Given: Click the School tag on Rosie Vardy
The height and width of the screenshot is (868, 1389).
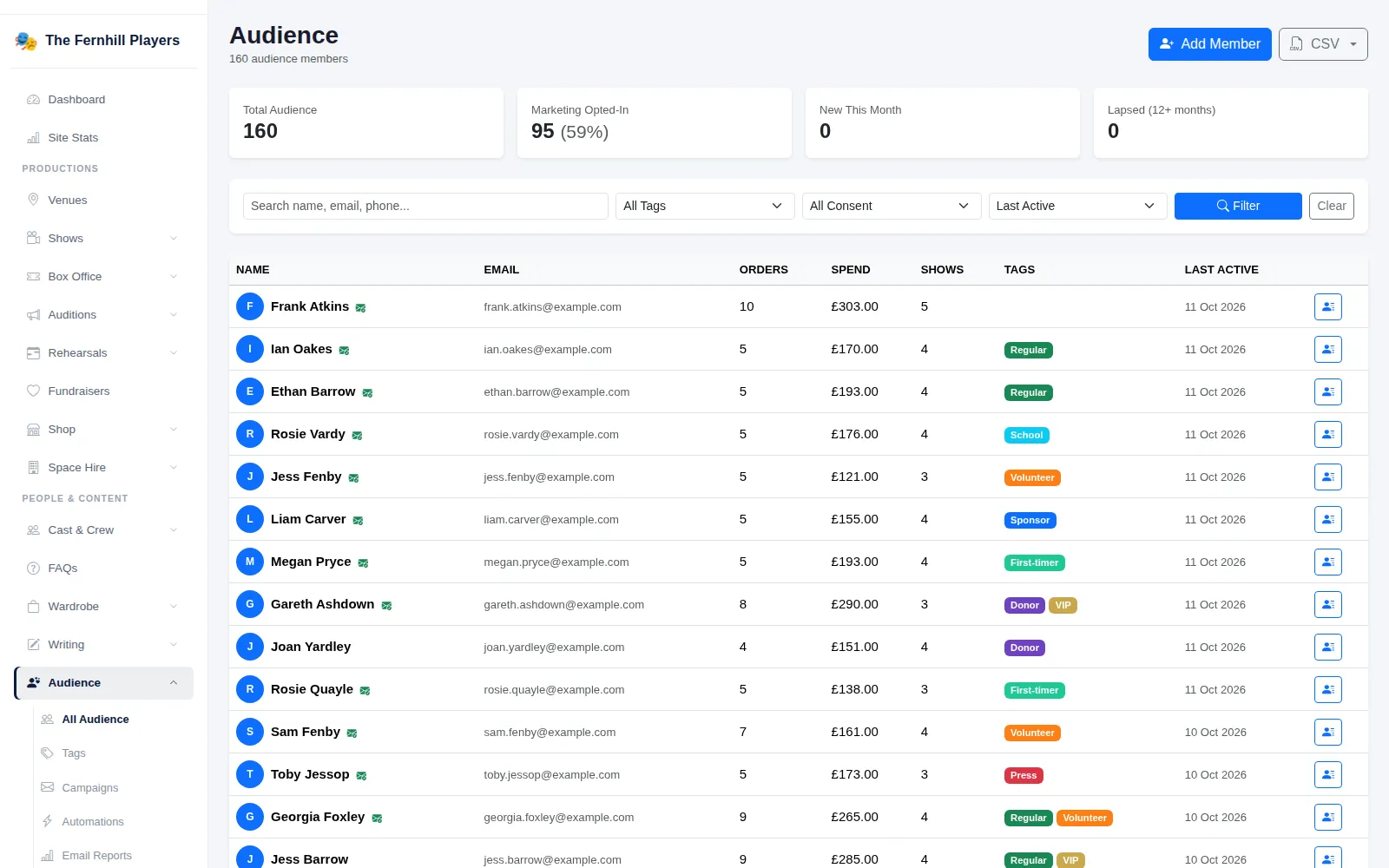Looking at the screenshot, I should (x=1026, y=435).
